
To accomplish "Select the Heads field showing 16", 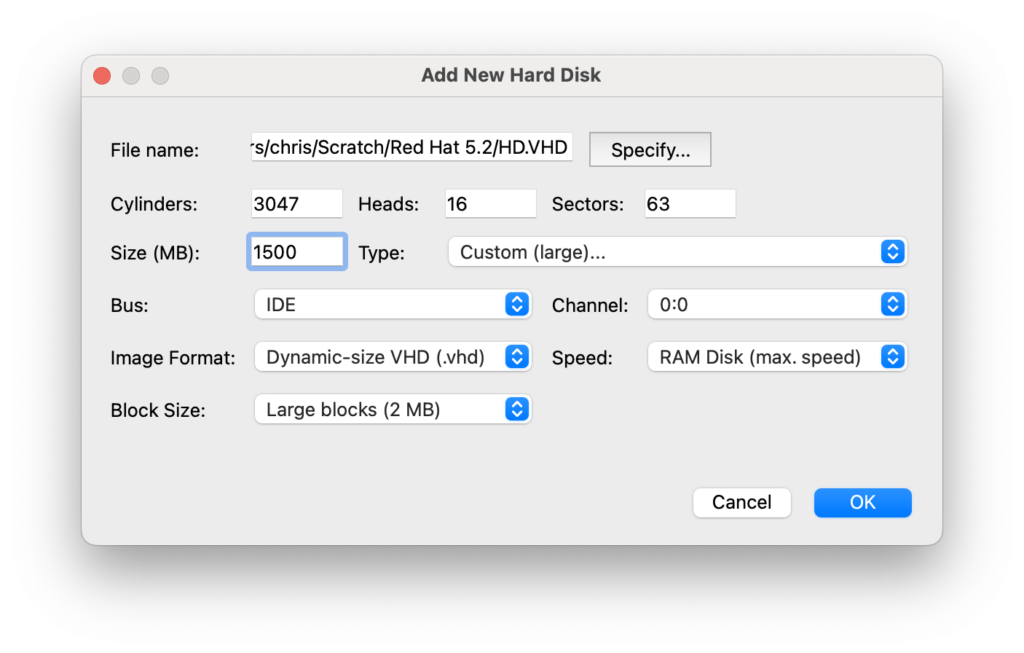I will (490, 204).
